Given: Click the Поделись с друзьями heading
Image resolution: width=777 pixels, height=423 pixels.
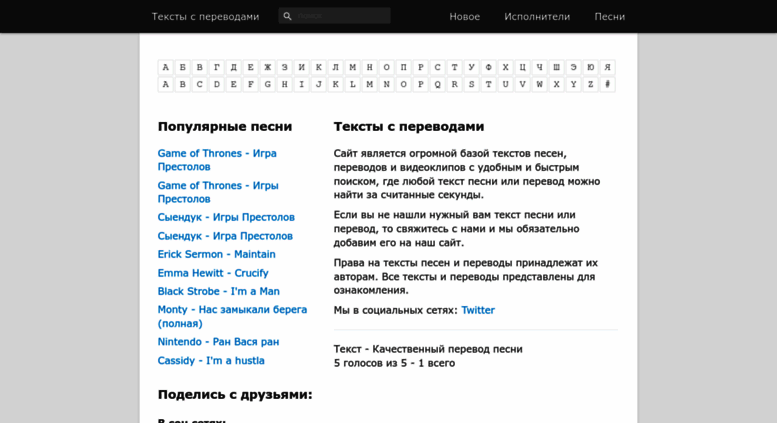Looking at the screenshot, I should click(235, 395).
